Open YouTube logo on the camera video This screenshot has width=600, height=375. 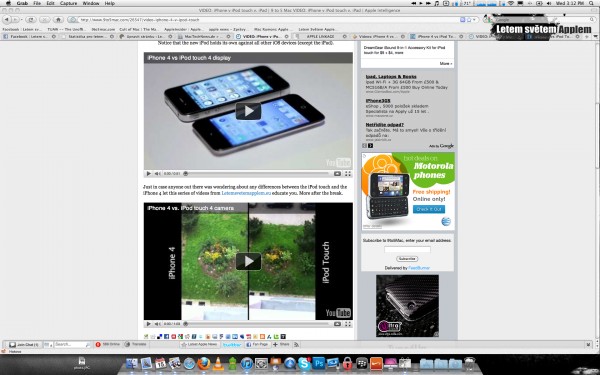click(338, 313)
